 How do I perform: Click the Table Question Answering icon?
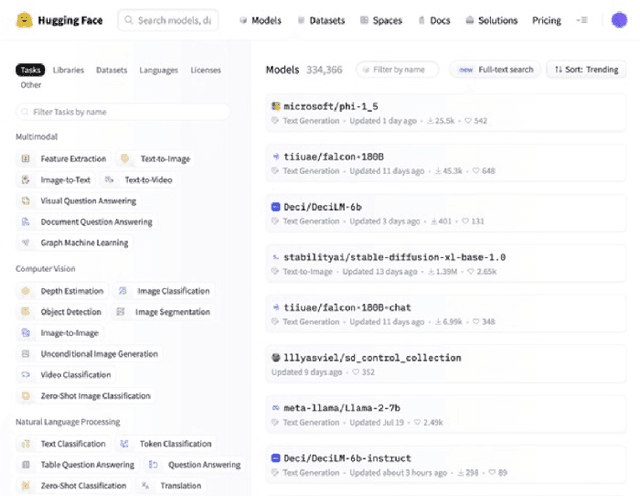[x=26, y=465]
